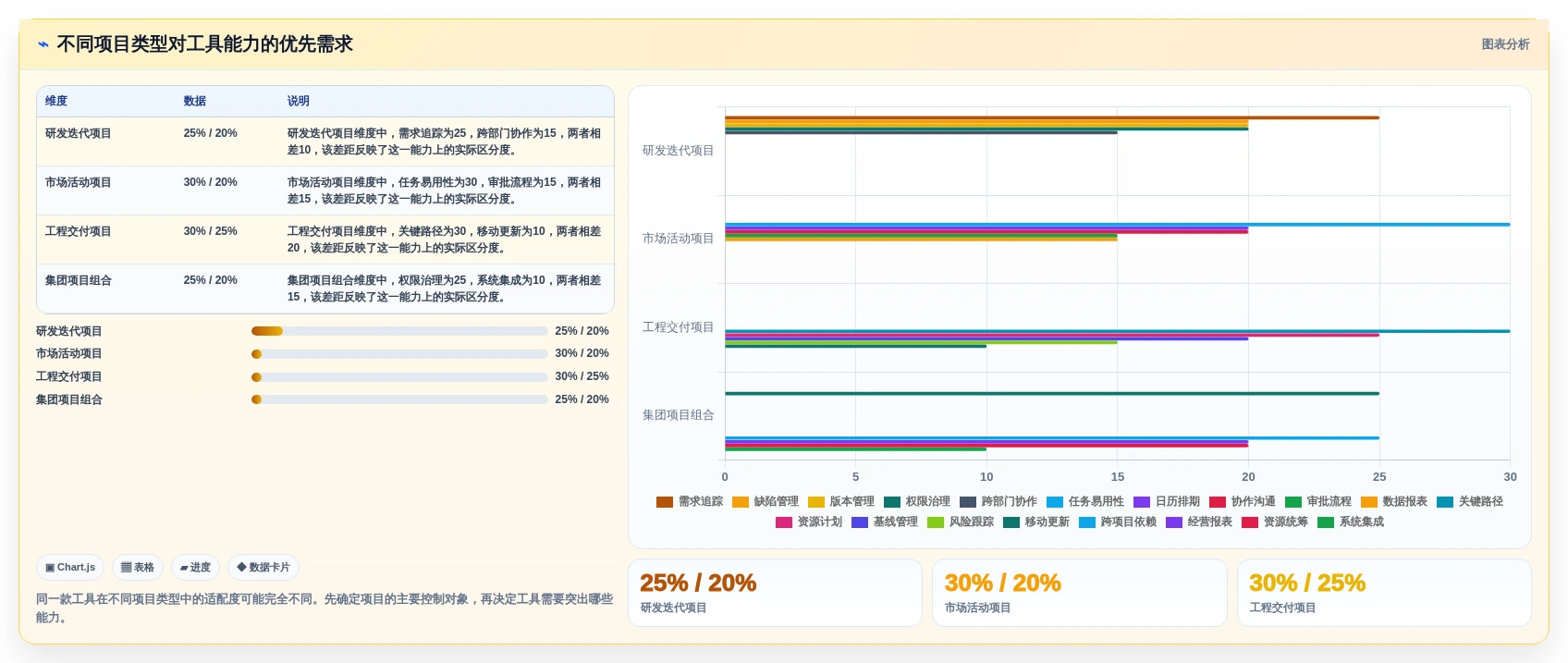Image resolution: width=1568 pixels, height=663 pixels.
Task: Click the brown 需求追踪 bar in 研发迭代项目
Action: 1052,117
